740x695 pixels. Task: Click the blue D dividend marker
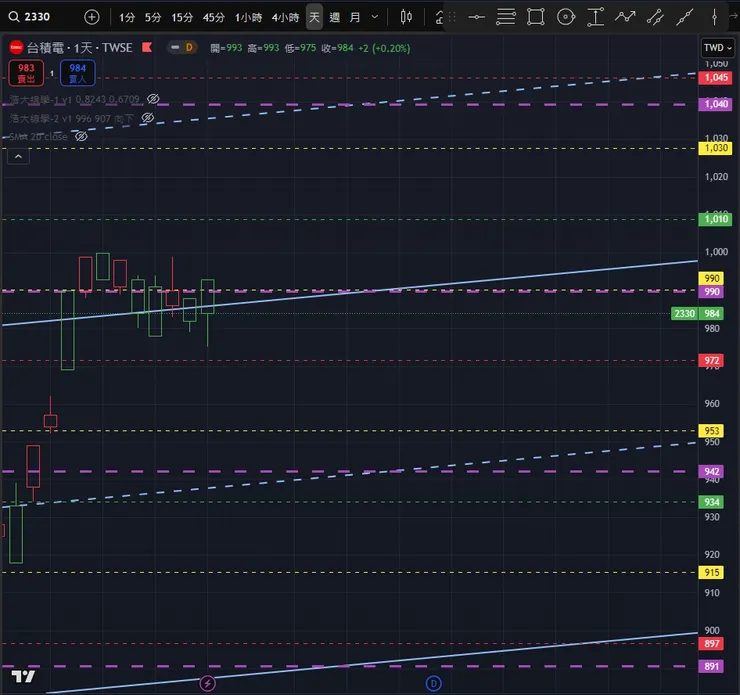pyautogui.click(x=433, y=683)
